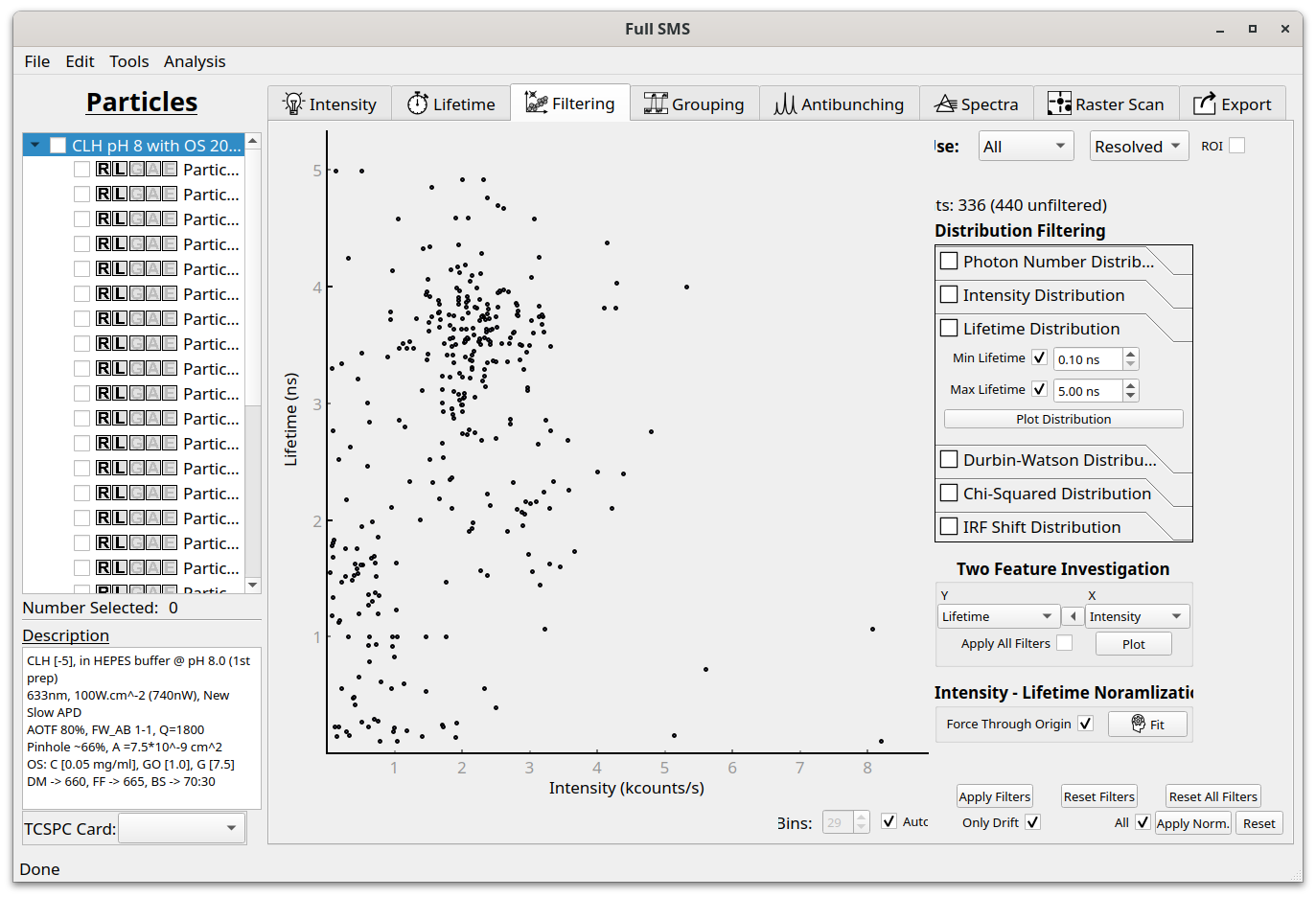Toggle the Only Drift checkbox

(x=1032, y=822)
